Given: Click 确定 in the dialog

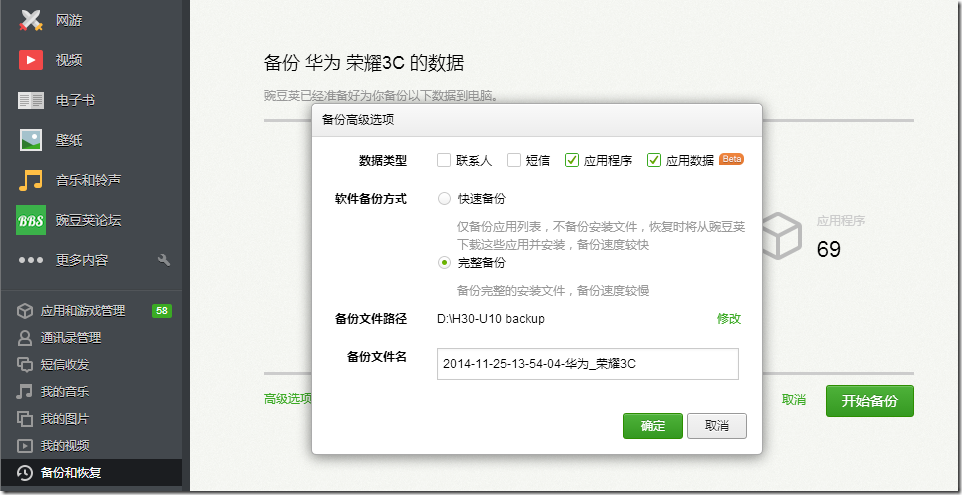Looking at the screenshot, I should coord(653,426).
